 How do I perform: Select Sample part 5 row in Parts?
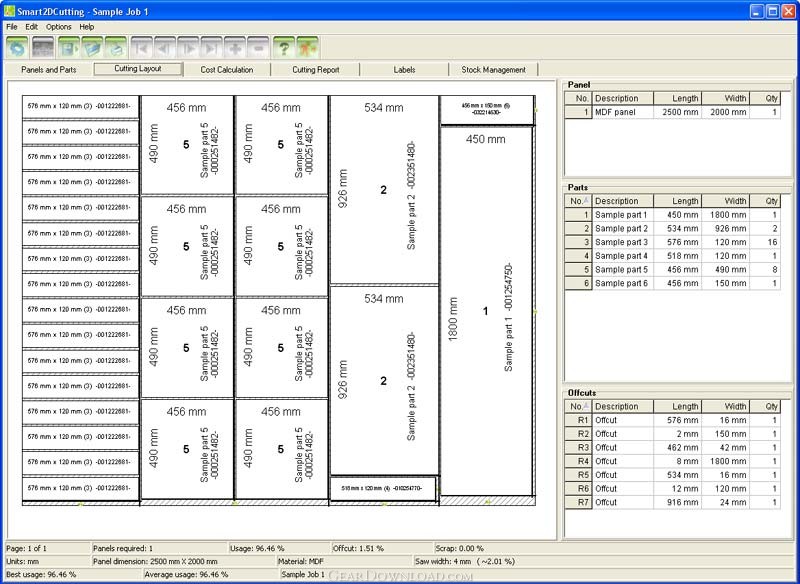click(x=672, y=269)
